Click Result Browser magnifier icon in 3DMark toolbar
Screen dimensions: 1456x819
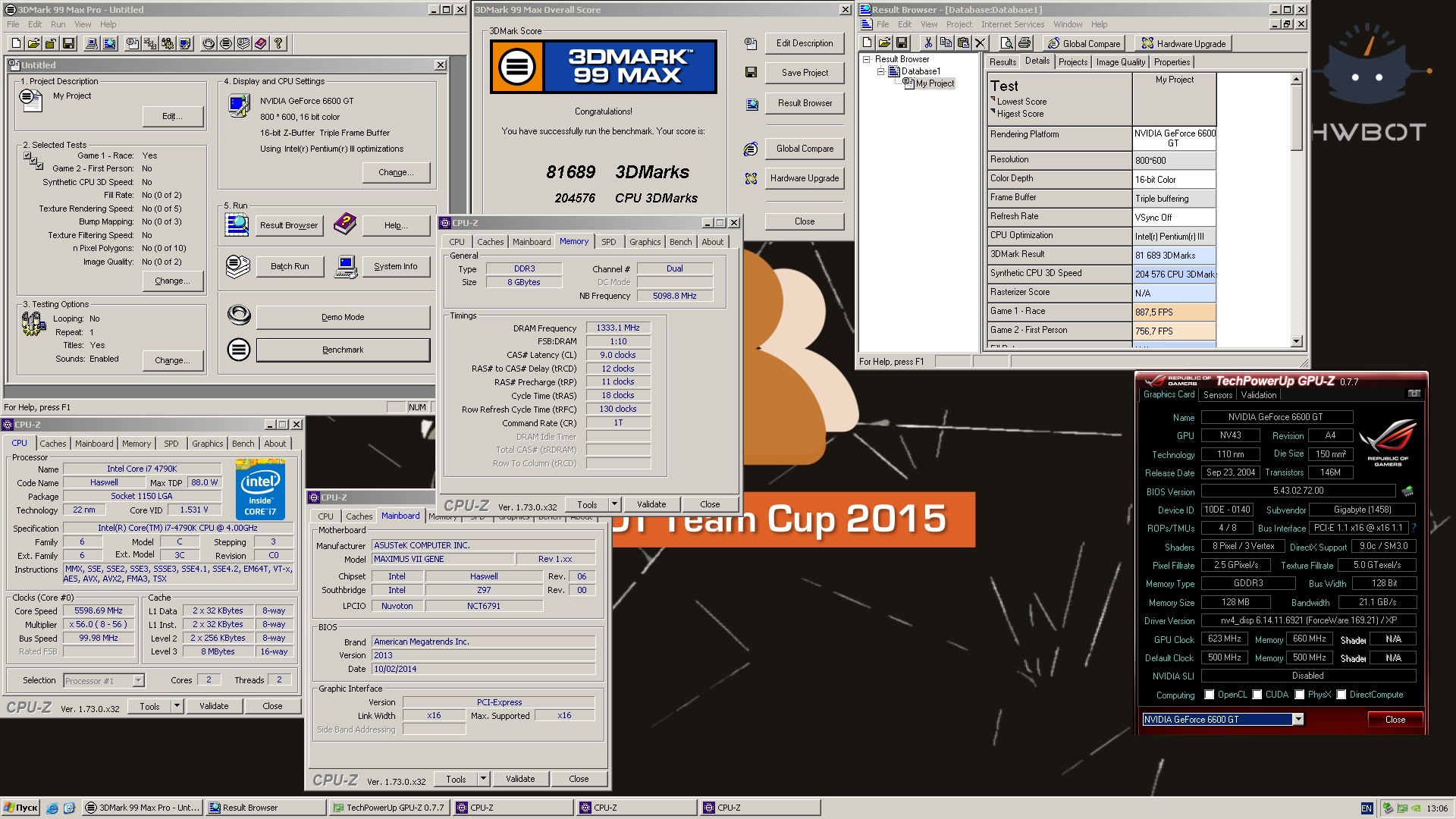(x=110, y=43)
